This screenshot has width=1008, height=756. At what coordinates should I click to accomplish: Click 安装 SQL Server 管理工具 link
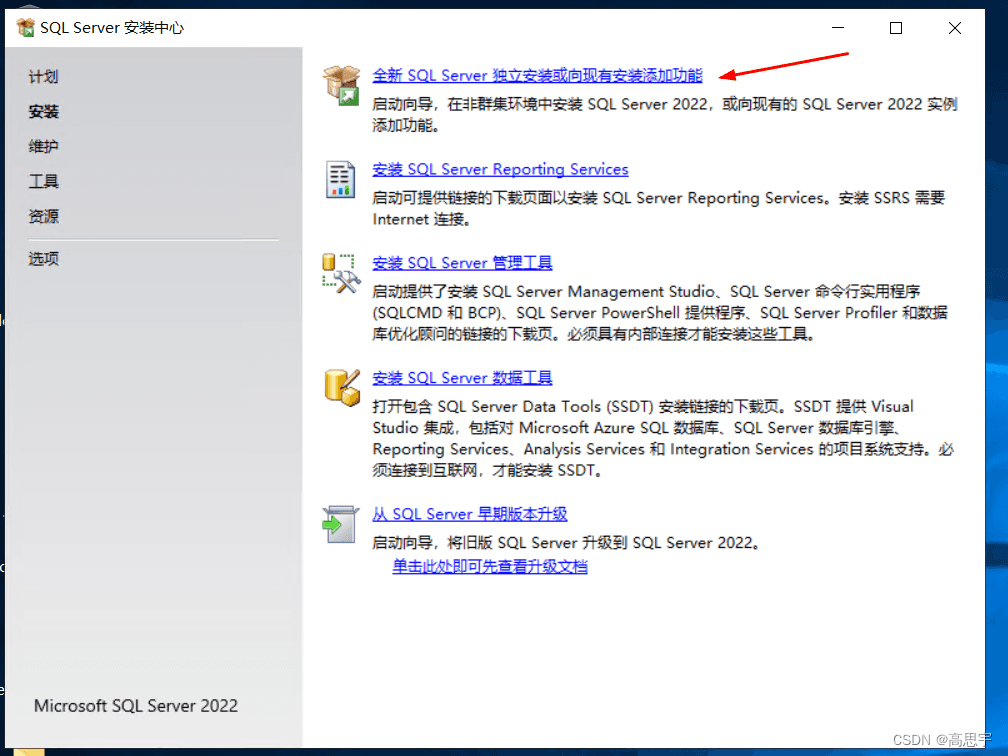click(x=462, y=263)
